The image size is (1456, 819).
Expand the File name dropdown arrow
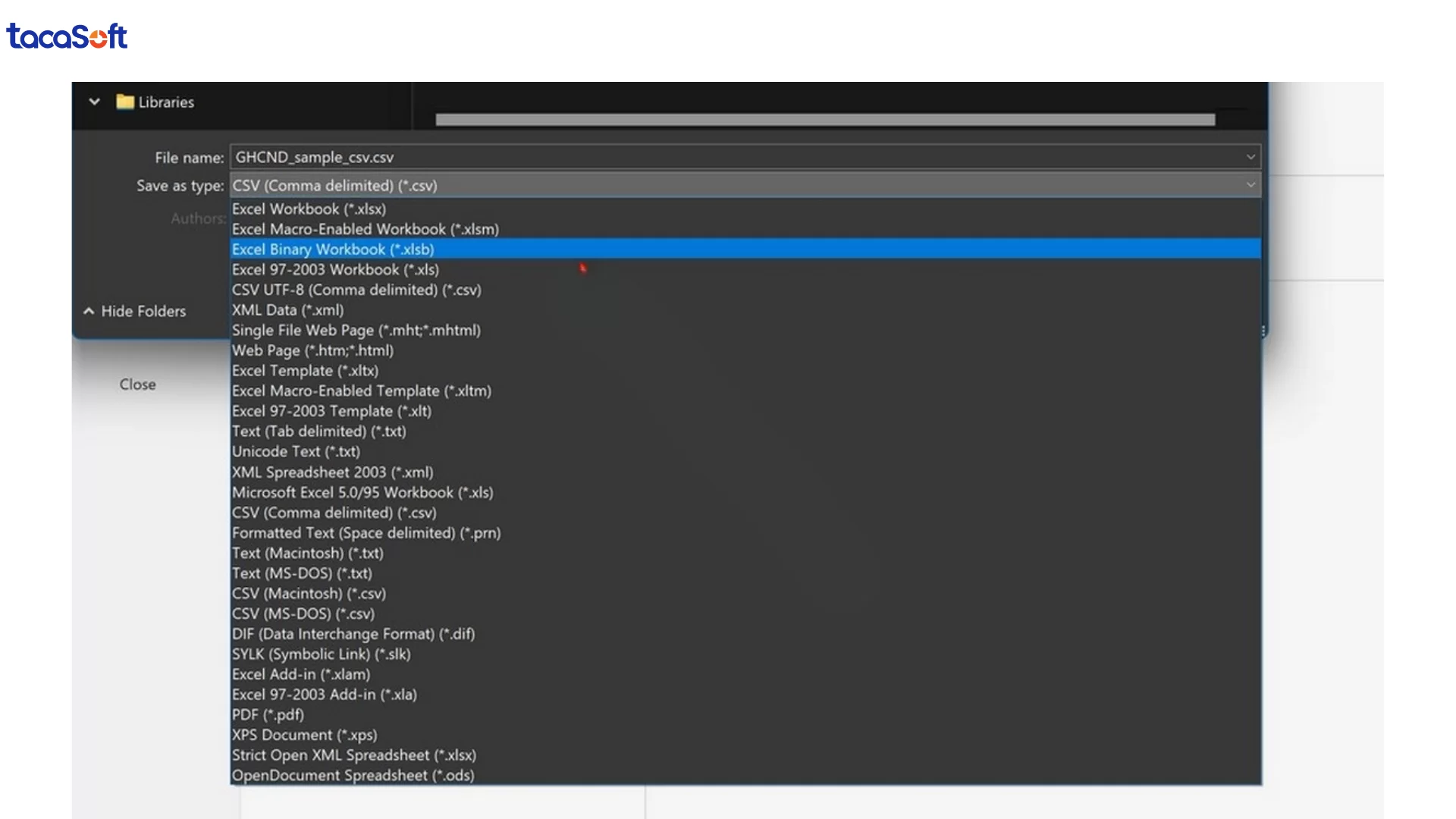point(1250,157)
